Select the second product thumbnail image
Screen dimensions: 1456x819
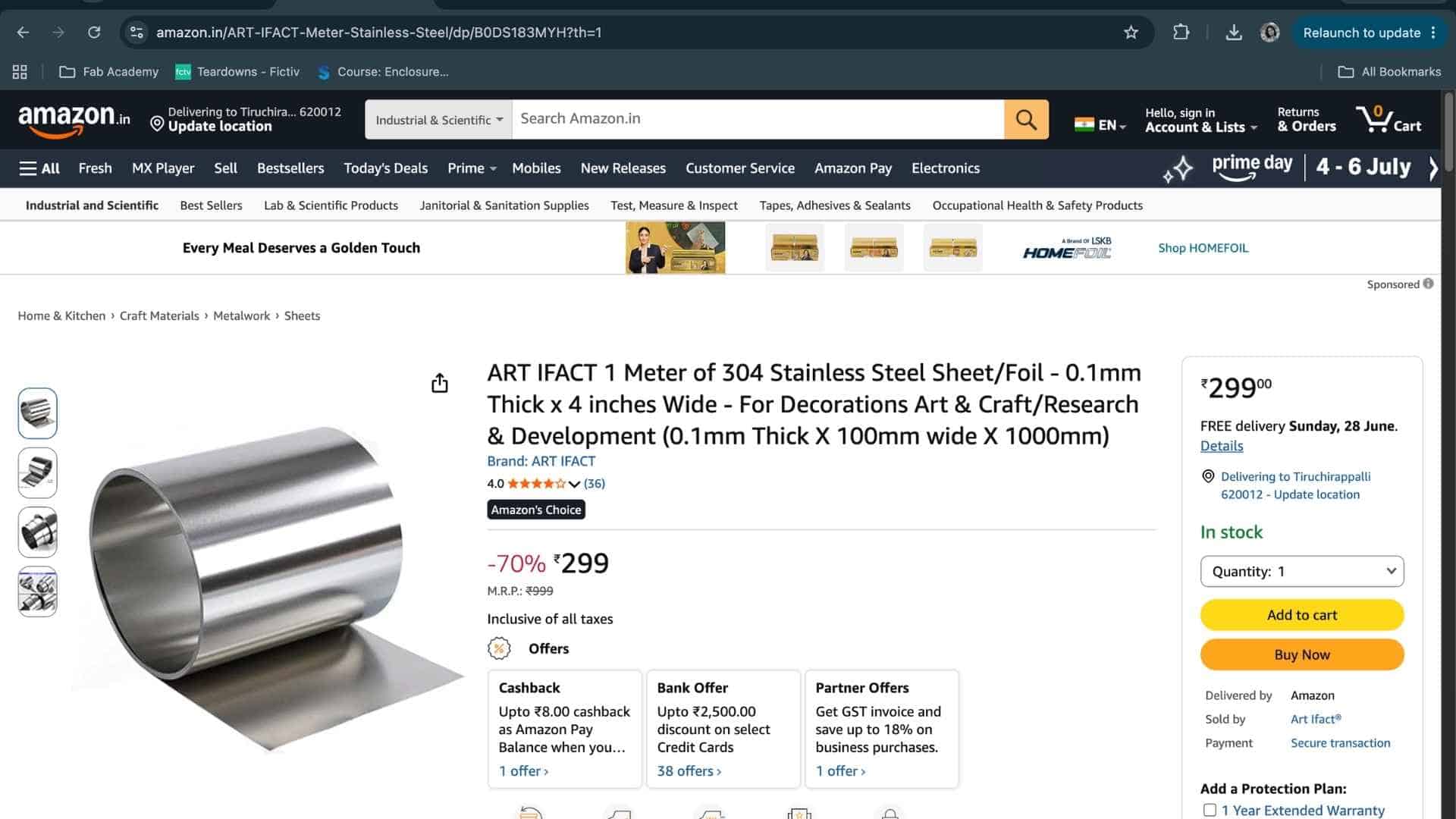pos(37,472)
